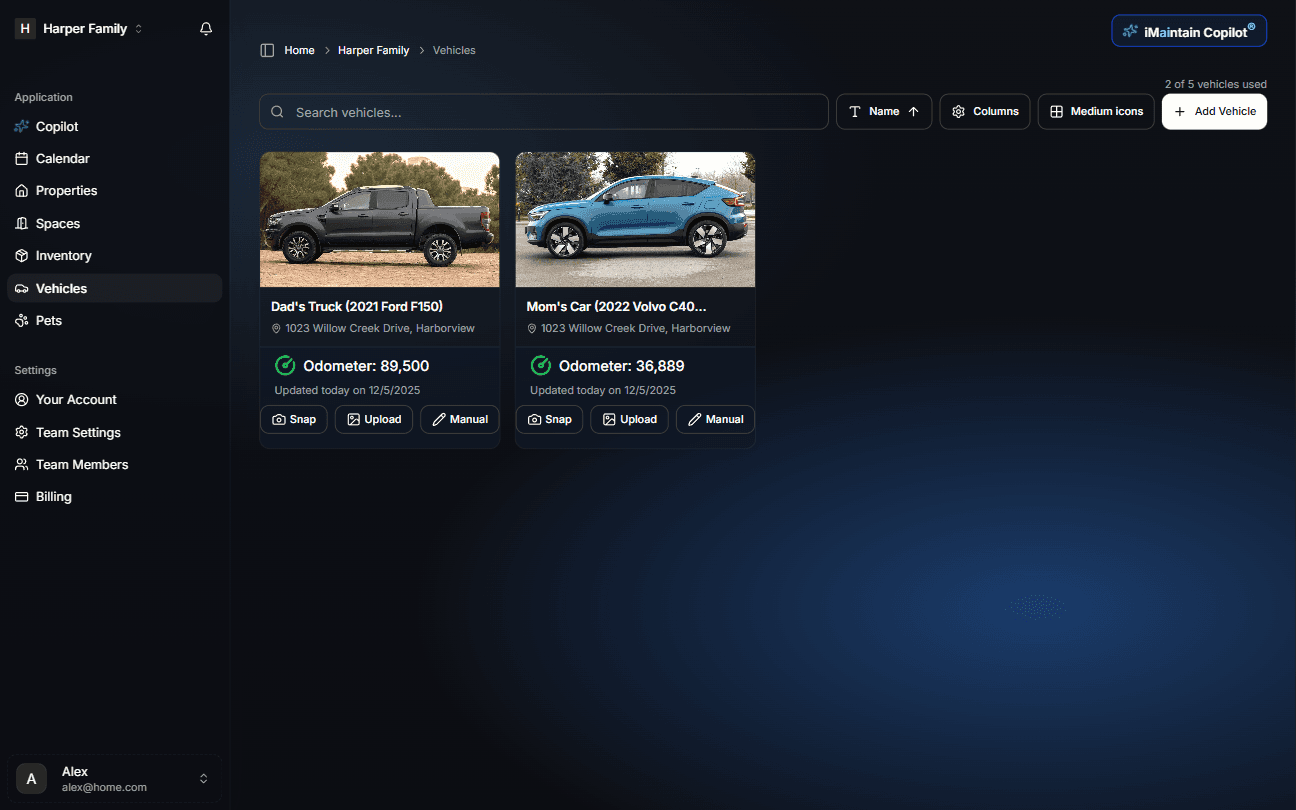
Task: Click the Harper Family H avatar
Action: point(25,29)
